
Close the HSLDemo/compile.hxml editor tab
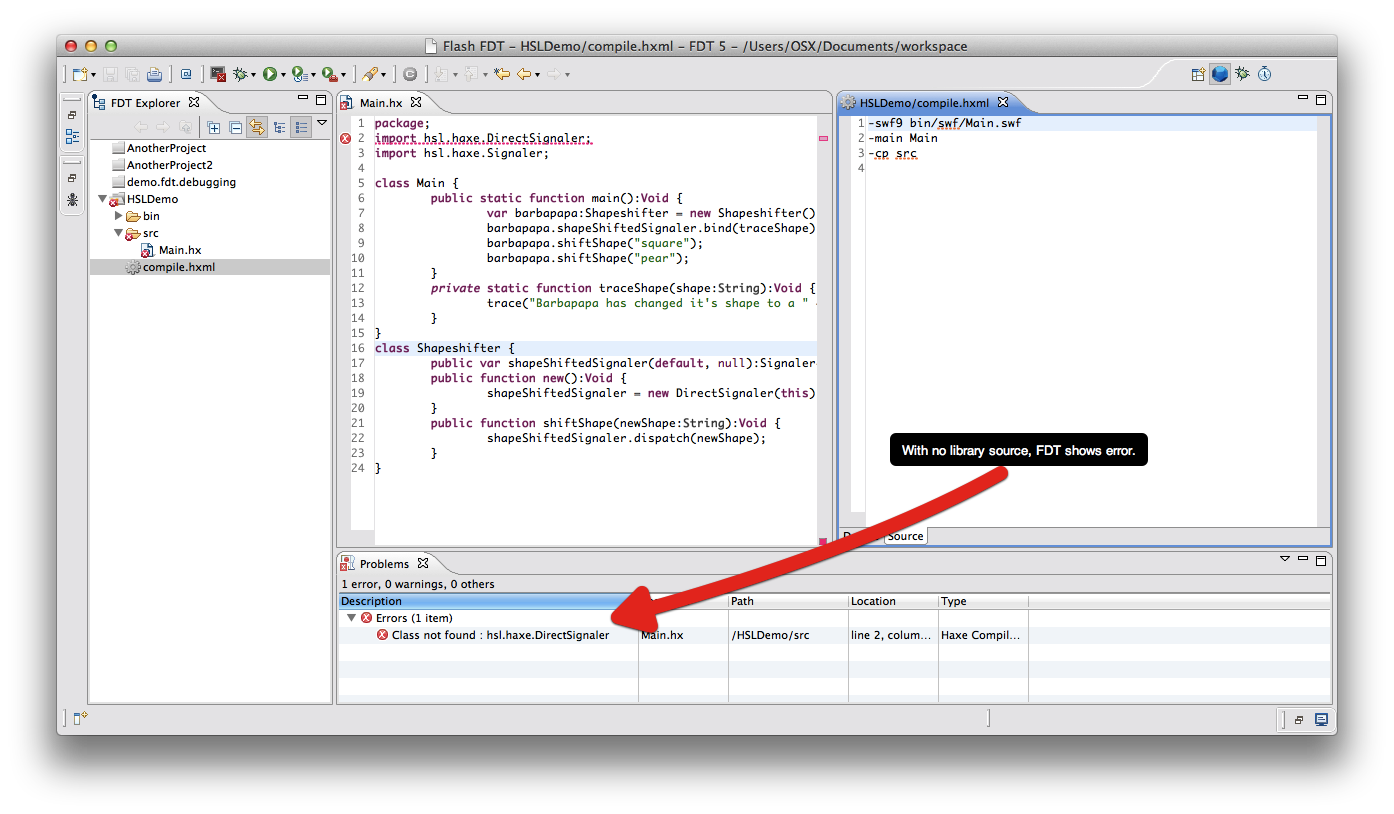[1002, 102]
